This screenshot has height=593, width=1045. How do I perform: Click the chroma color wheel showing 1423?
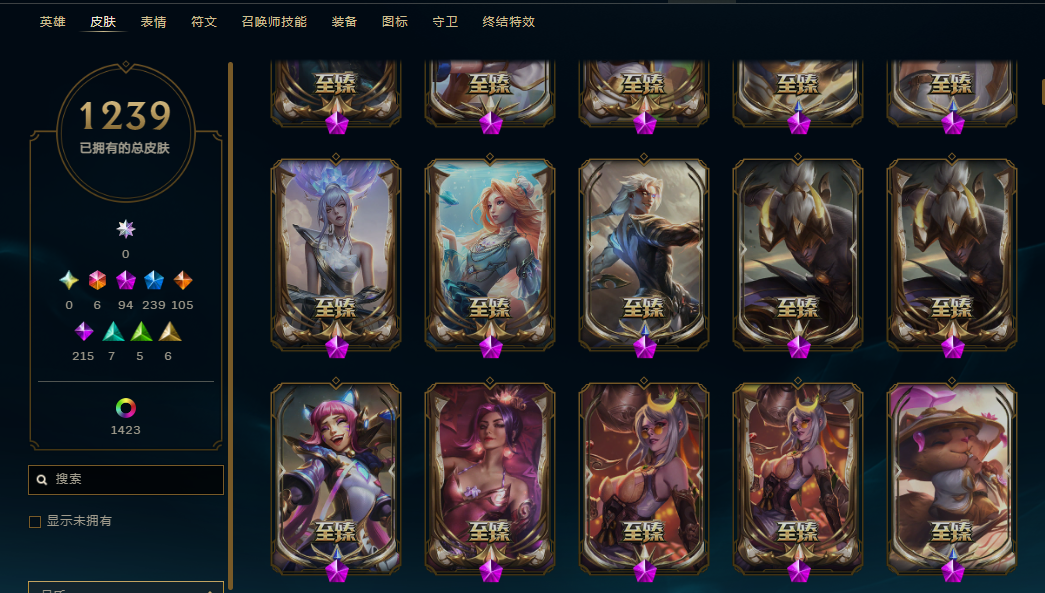(x=125, y=408)
